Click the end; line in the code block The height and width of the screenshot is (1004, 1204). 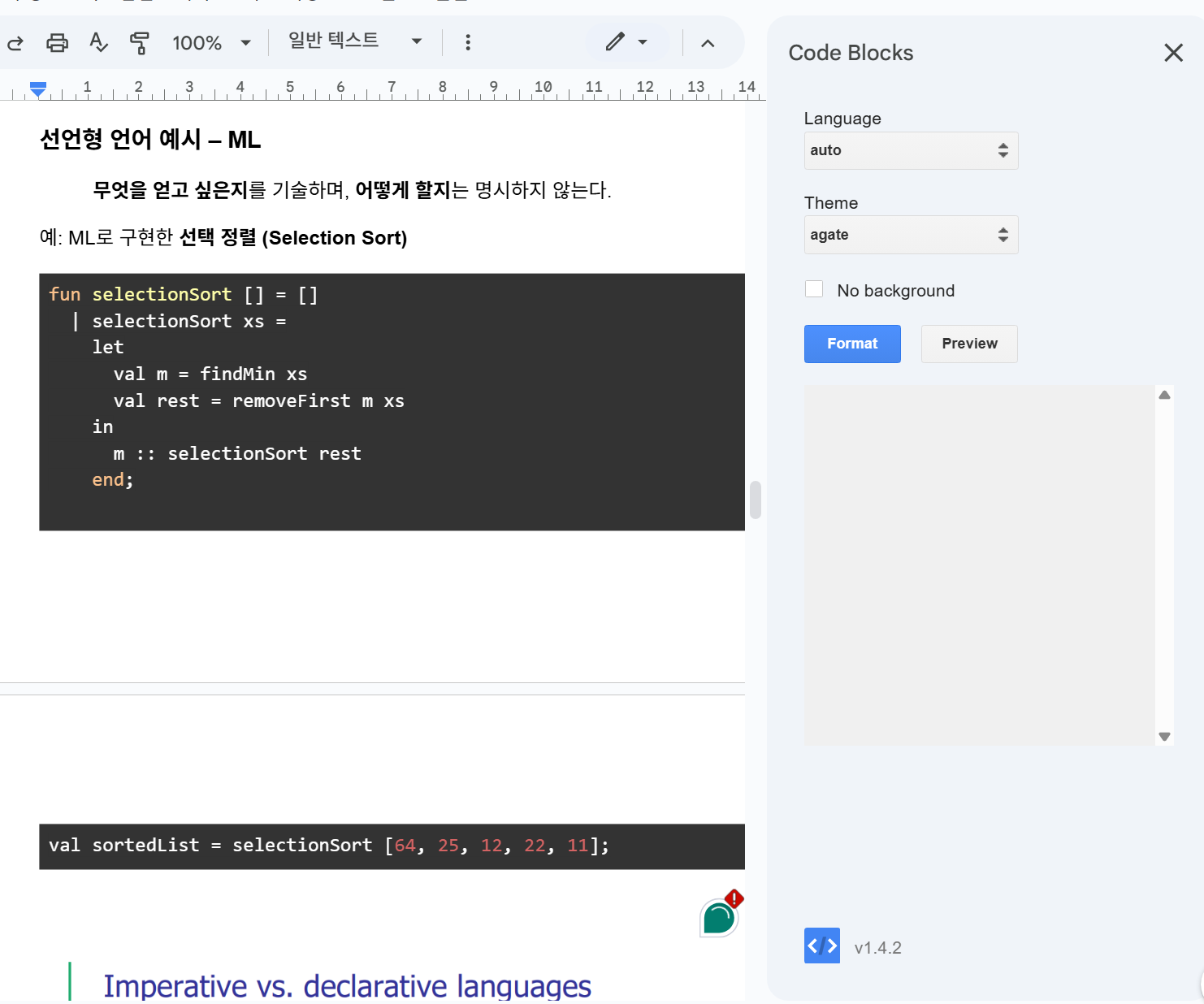112,480
